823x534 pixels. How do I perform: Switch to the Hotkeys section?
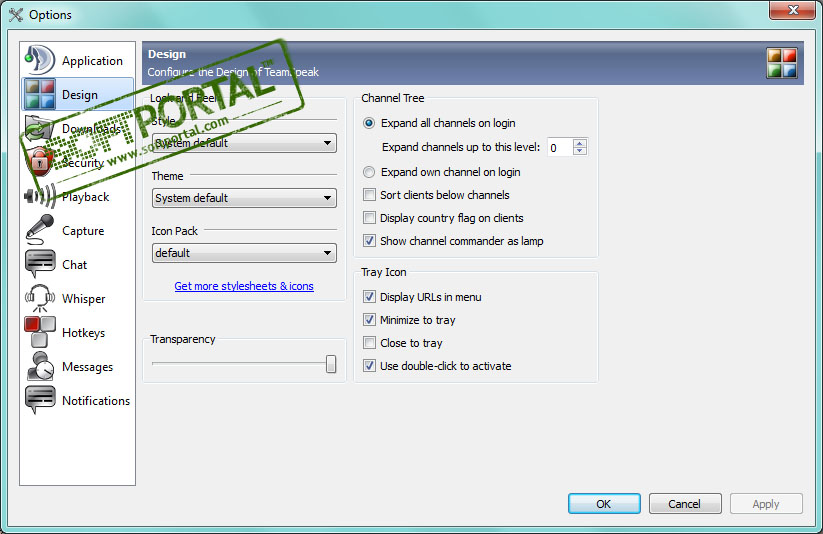click(77, 333)
